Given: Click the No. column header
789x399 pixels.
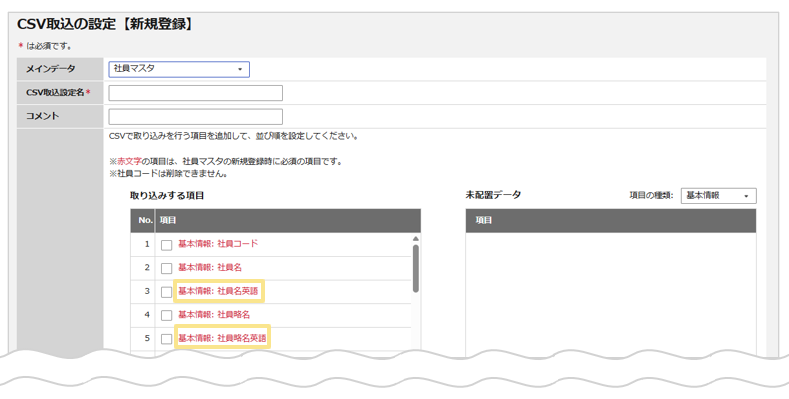Looking at the screenshot, I should [145, 220].
